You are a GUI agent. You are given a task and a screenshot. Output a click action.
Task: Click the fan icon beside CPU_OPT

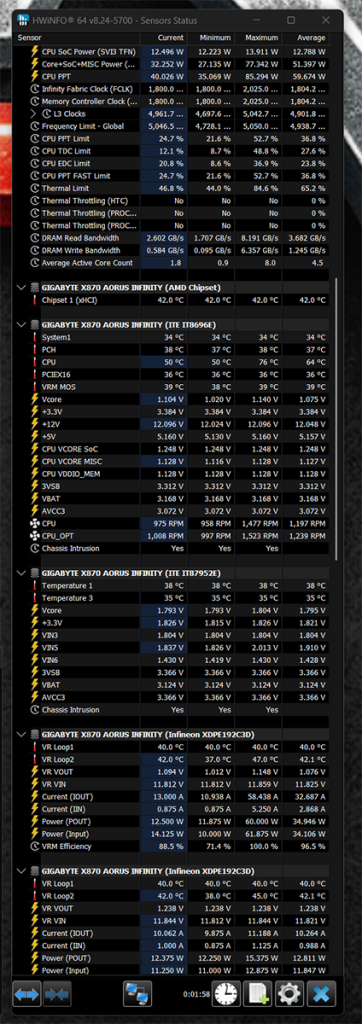tap(35, 536)
